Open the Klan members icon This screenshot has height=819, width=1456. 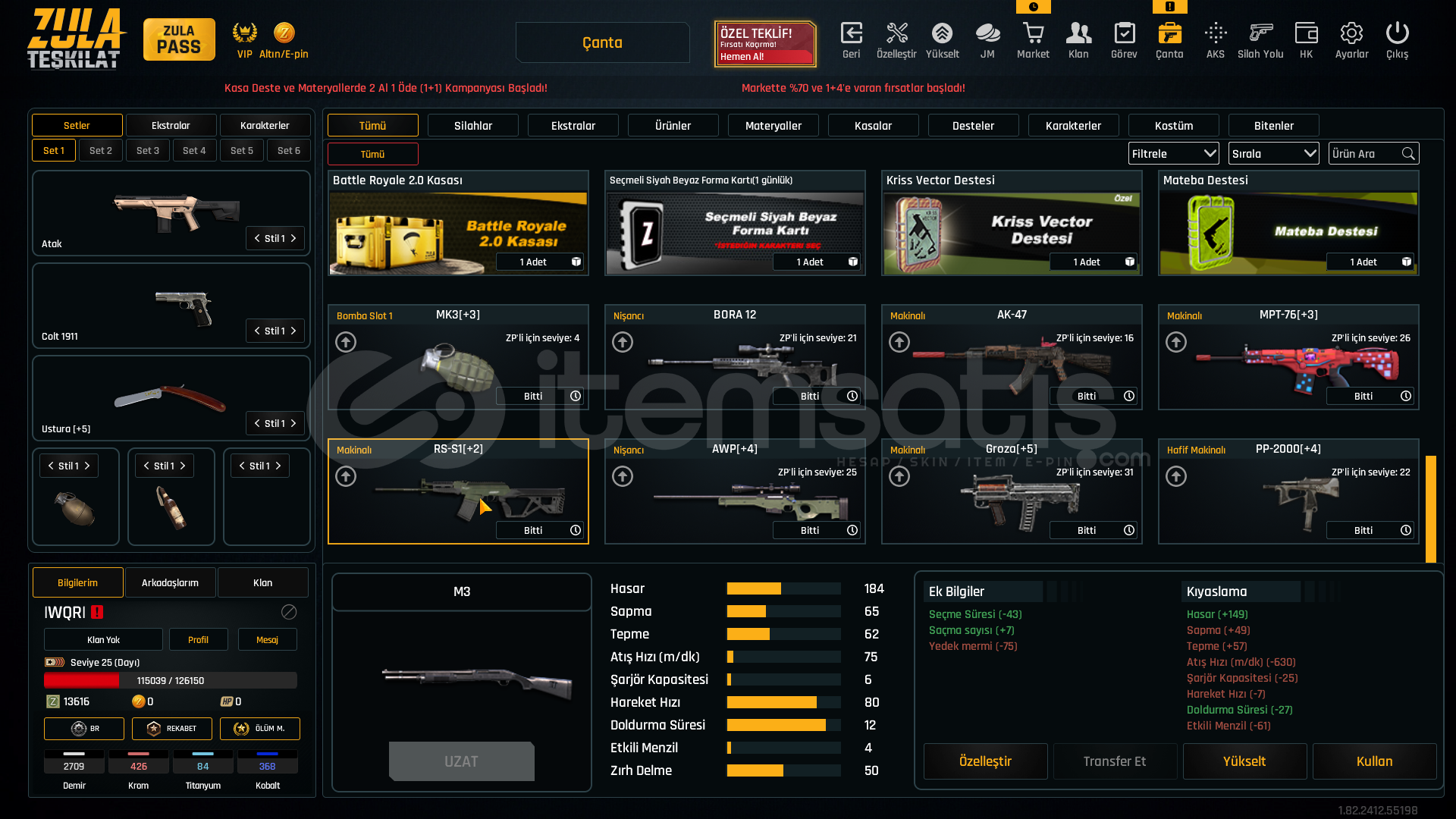tap(1078, 34)
